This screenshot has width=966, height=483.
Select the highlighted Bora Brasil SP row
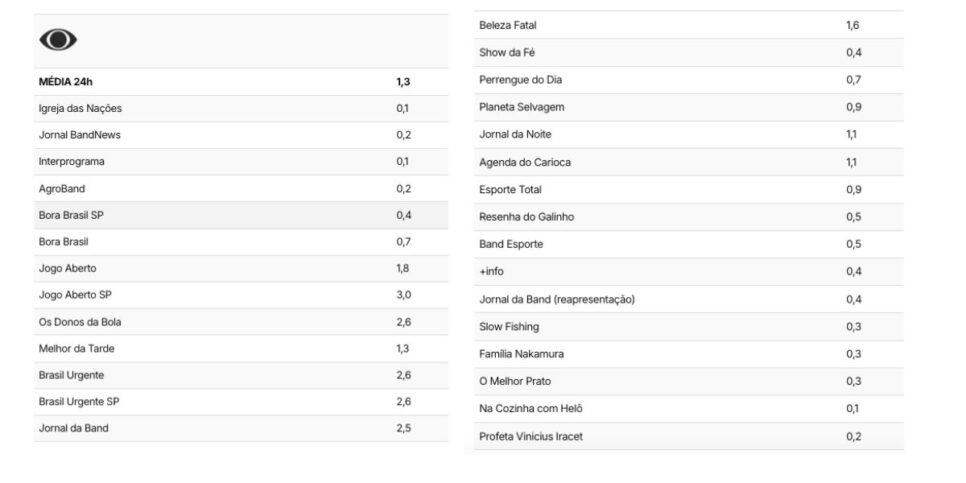point(241,215)
